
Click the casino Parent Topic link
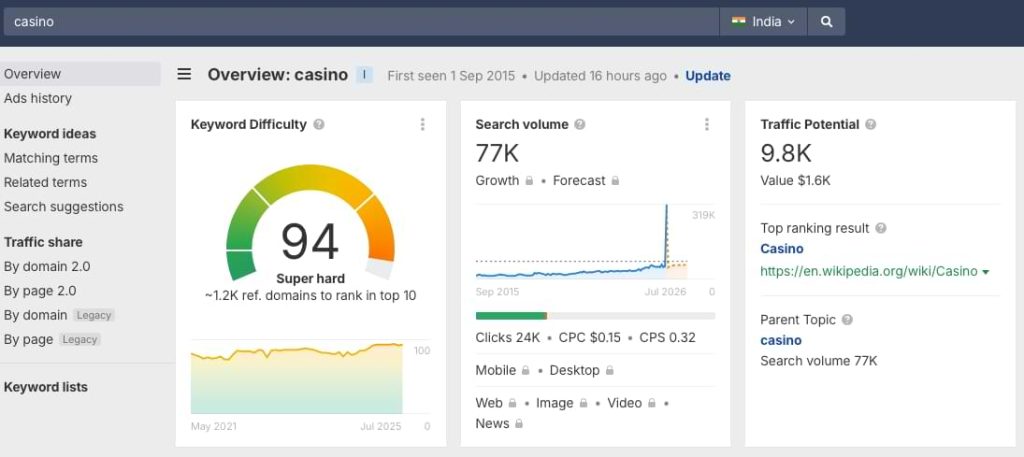(780, 340)
